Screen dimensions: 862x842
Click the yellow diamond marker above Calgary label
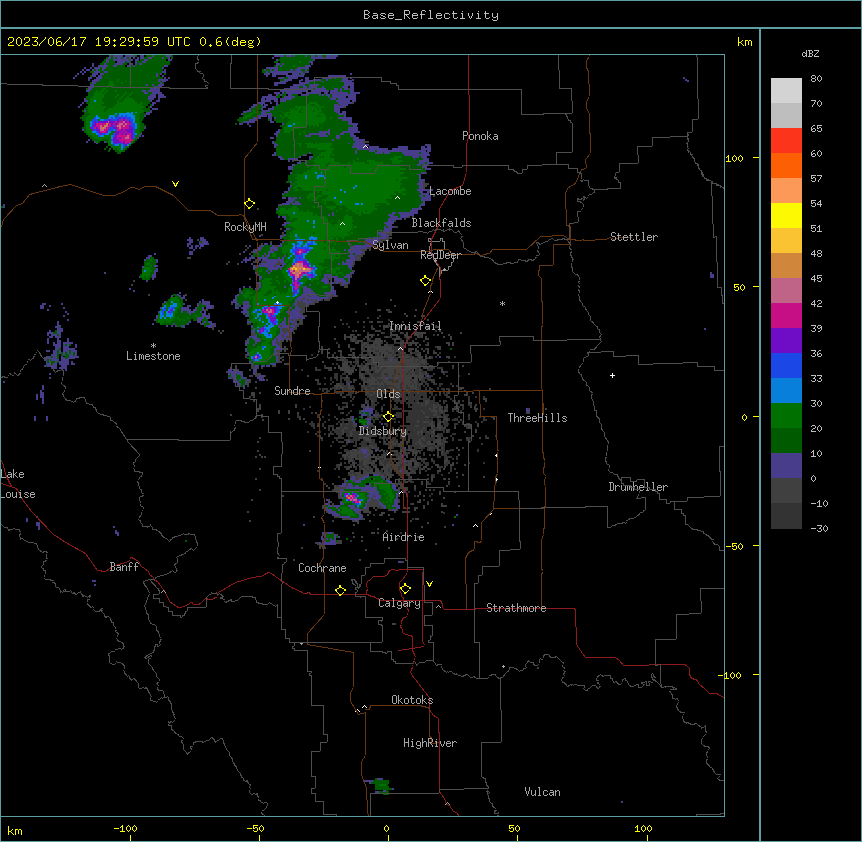405,589
